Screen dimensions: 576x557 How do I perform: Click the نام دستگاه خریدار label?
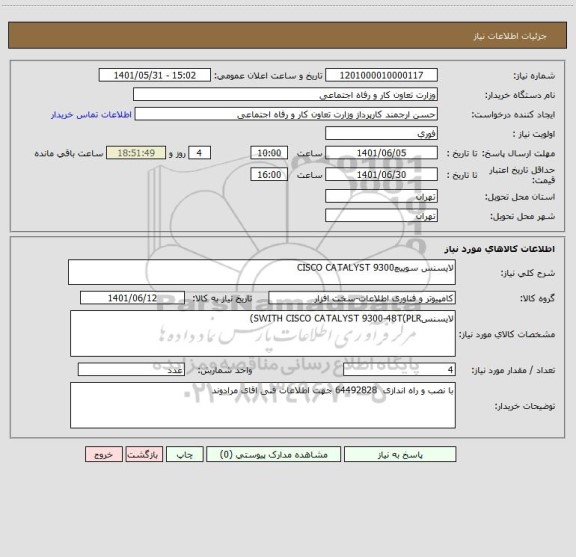520,95
